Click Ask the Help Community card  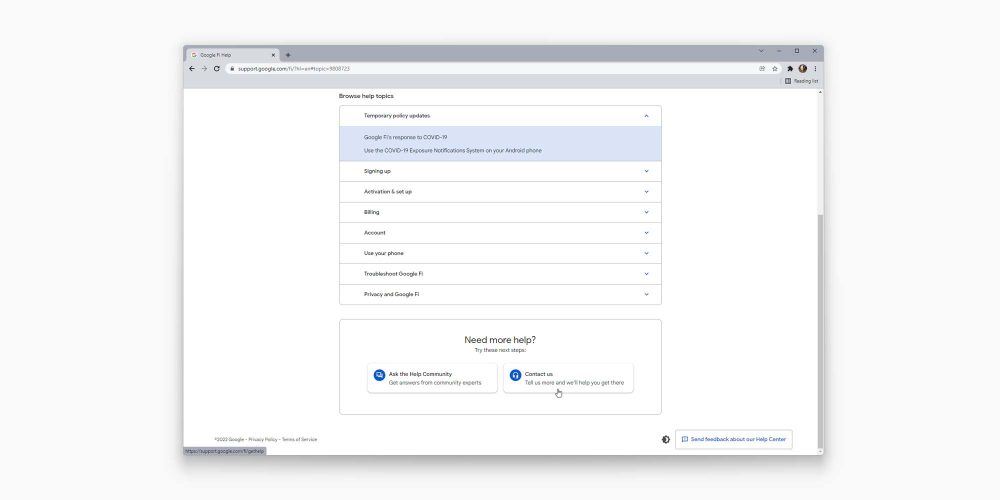[432, 378]
